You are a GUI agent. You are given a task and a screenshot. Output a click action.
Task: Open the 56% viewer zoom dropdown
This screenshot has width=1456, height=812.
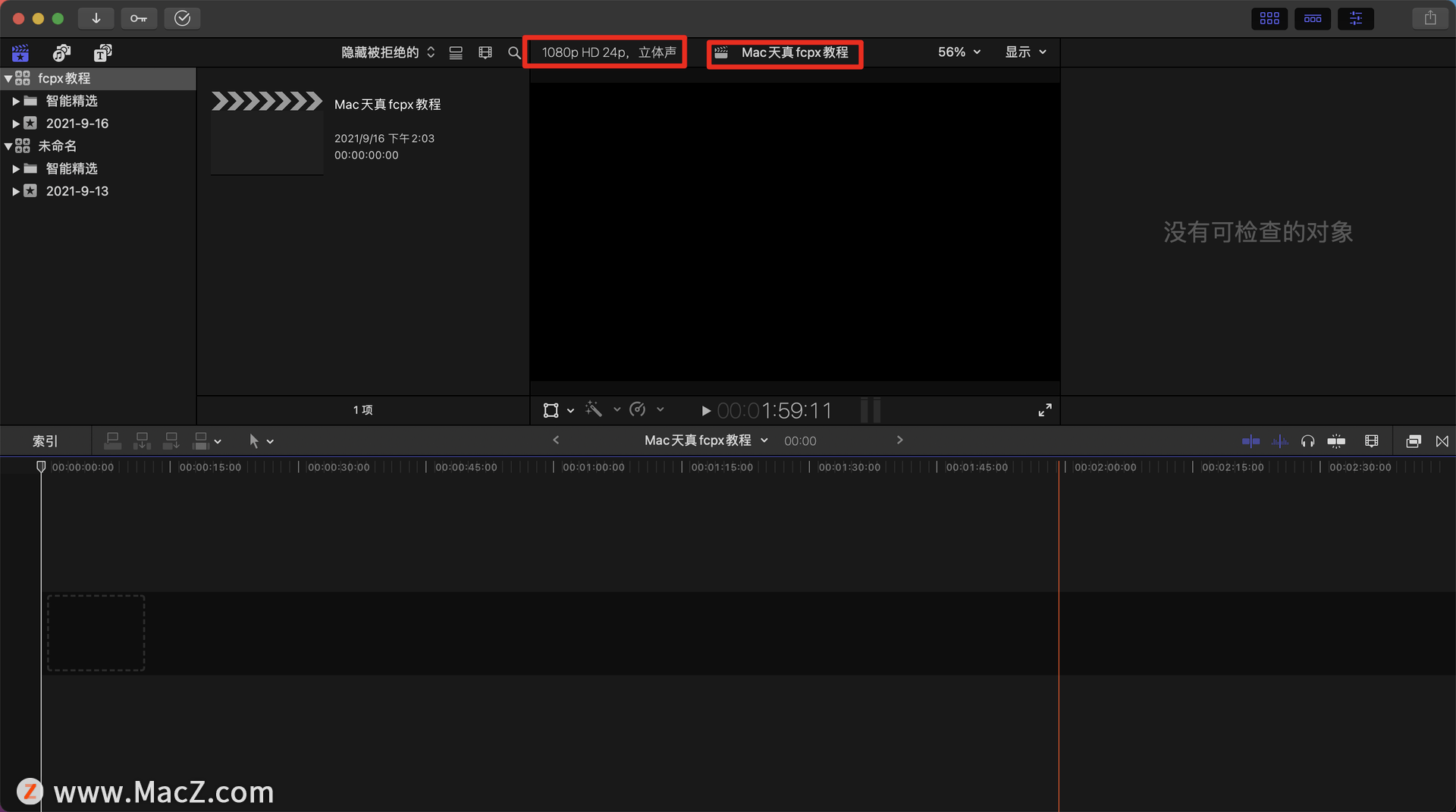click(x=959, y=52)
